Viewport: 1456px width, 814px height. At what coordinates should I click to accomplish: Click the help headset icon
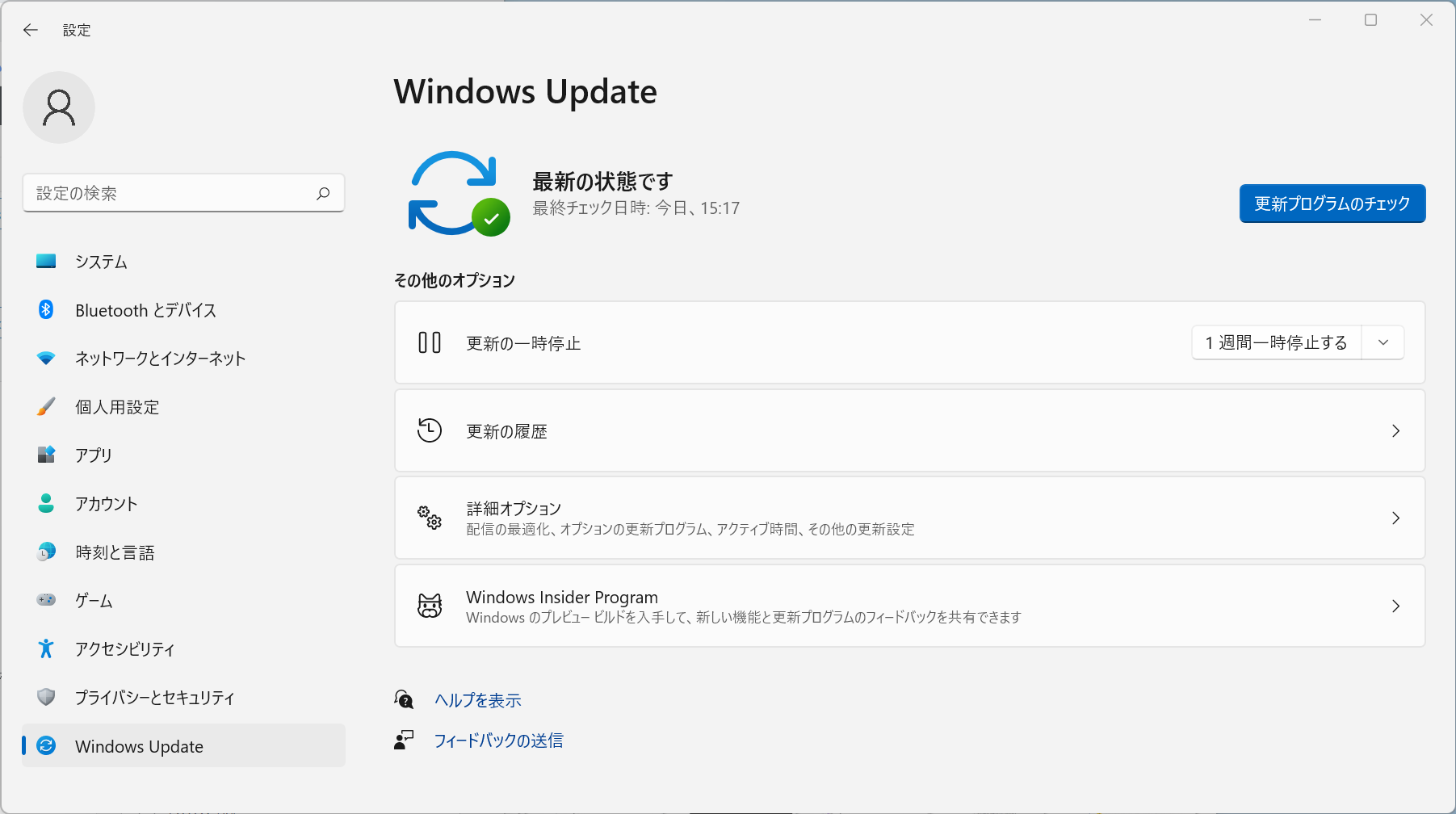[404, 699]
